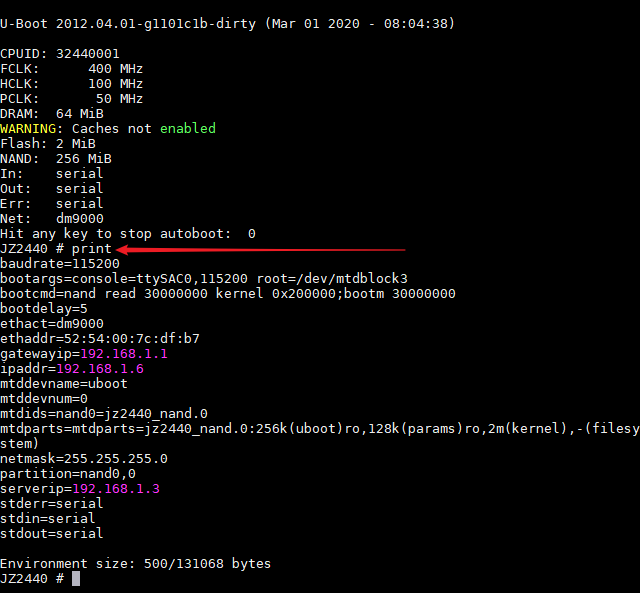Image resolution: width=640 pixels, height=593 pixels.
Task: Click the gatewayip address 192.168.1.1
Action: click(124, 354)
